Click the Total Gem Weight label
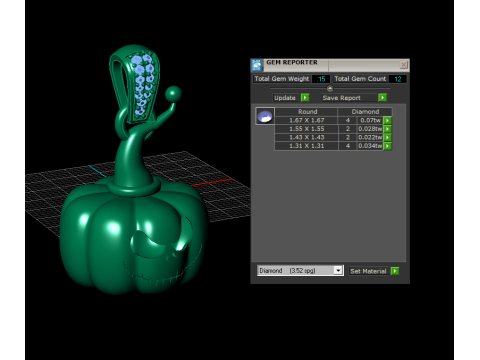Screen dimensions: 480x360 (x=282, y=79)
